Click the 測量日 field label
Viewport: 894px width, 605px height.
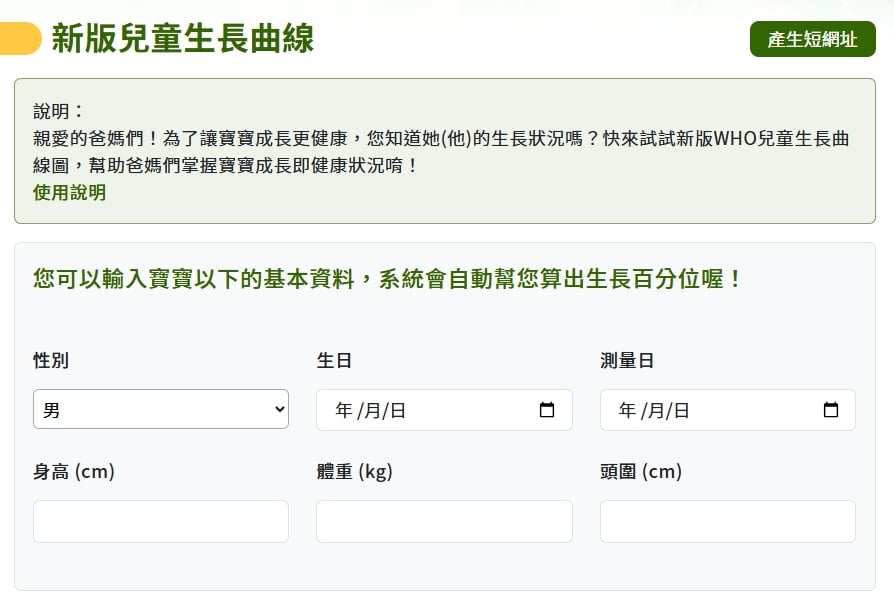[627, 361]
